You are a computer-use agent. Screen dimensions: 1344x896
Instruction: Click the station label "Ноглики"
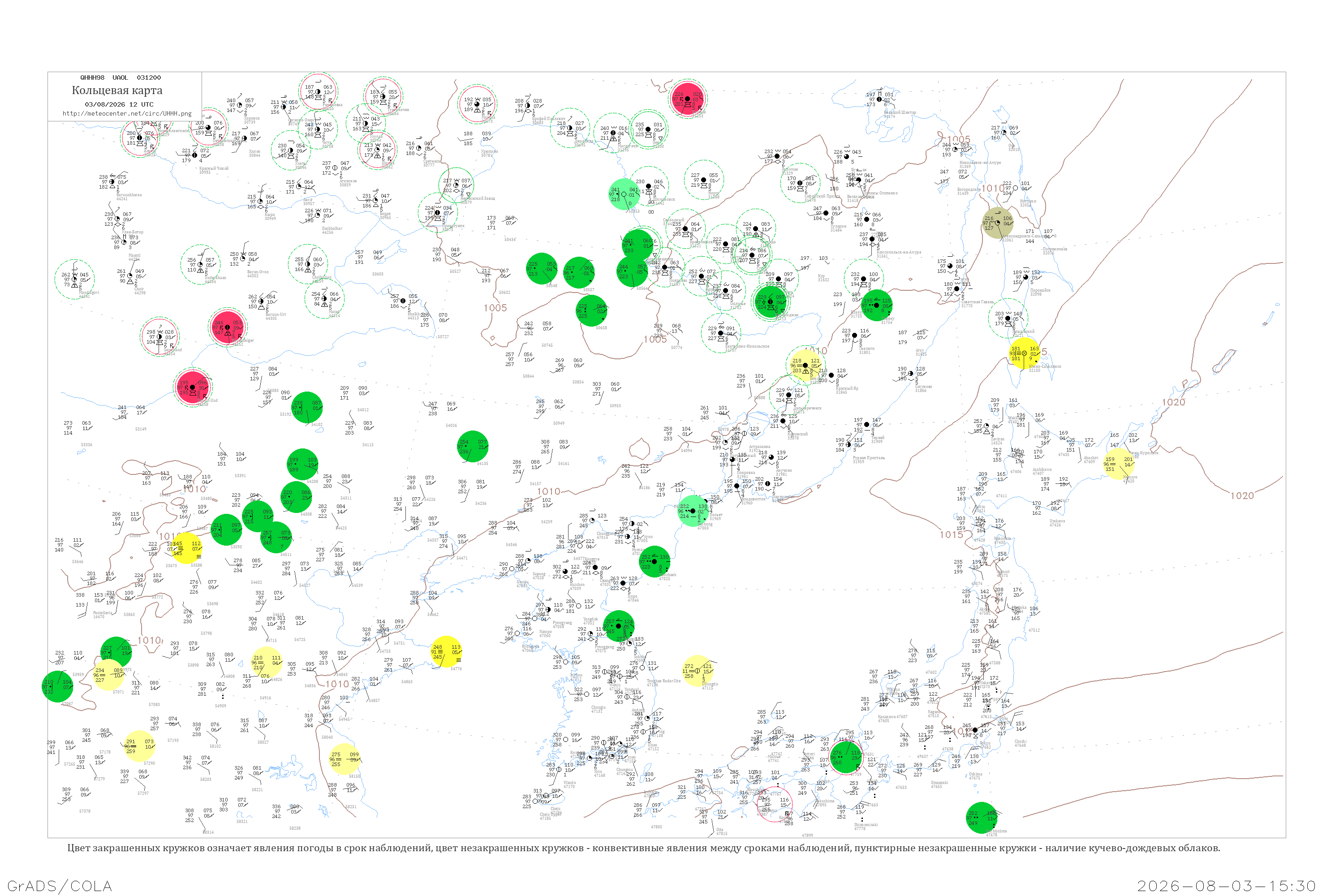click(1028, 201)
